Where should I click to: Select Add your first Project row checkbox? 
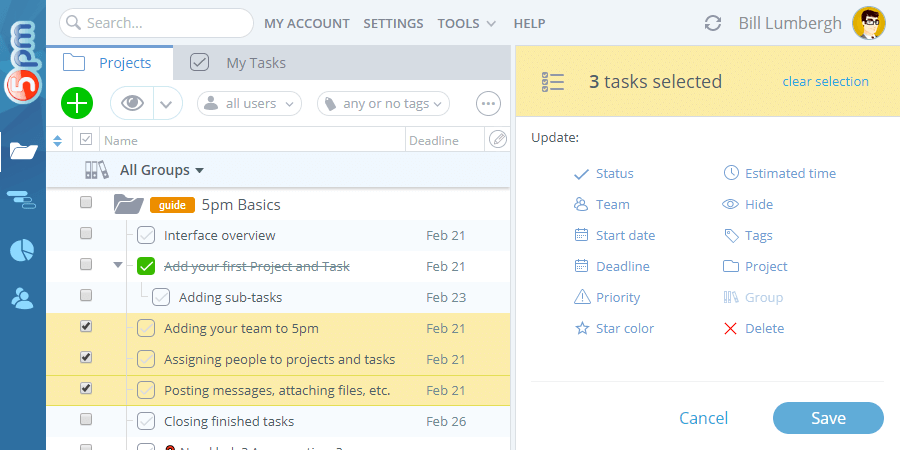pos(86,264)
